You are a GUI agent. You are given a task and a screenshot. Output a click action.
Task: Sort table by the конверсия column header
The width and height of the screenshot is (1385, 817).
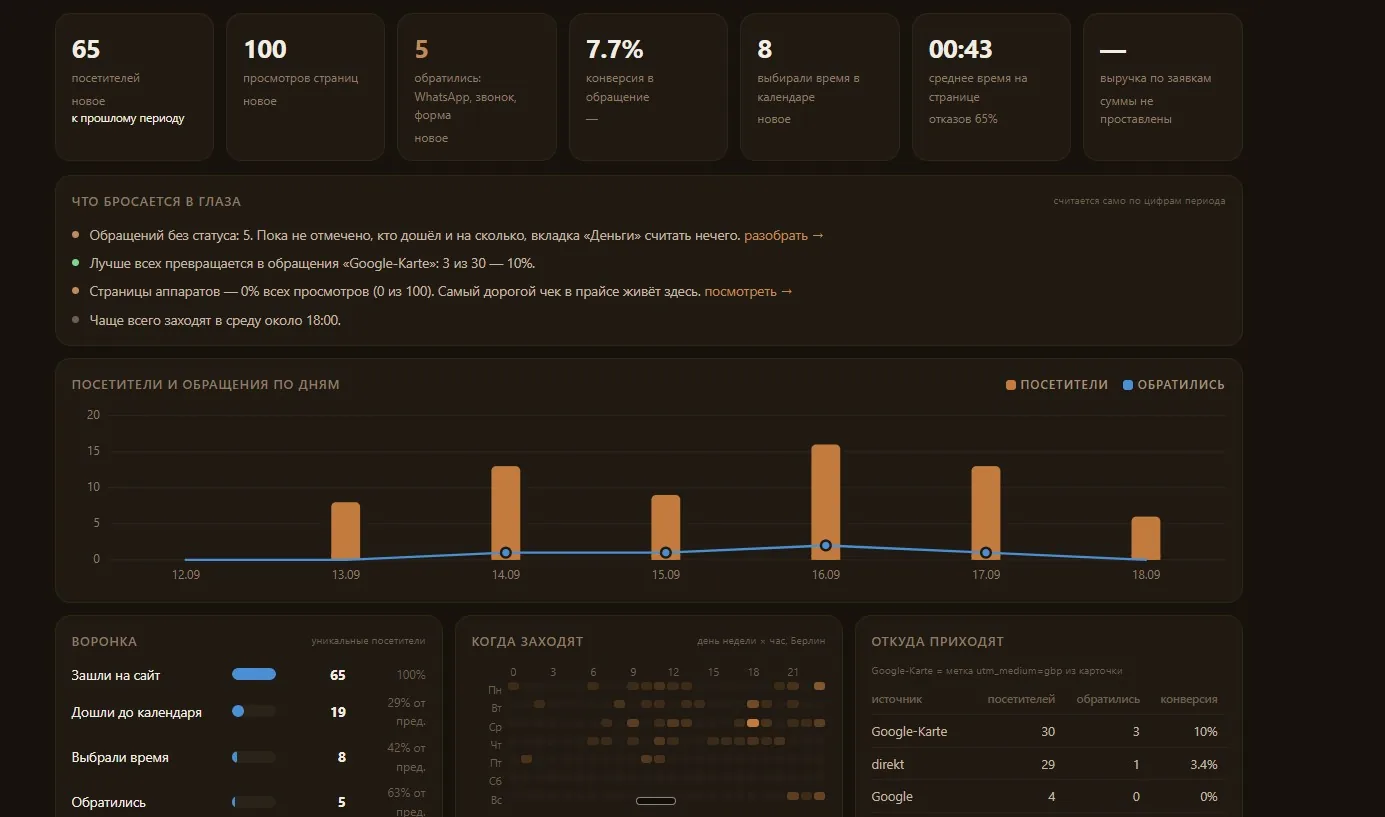(x=1189, y=700)
